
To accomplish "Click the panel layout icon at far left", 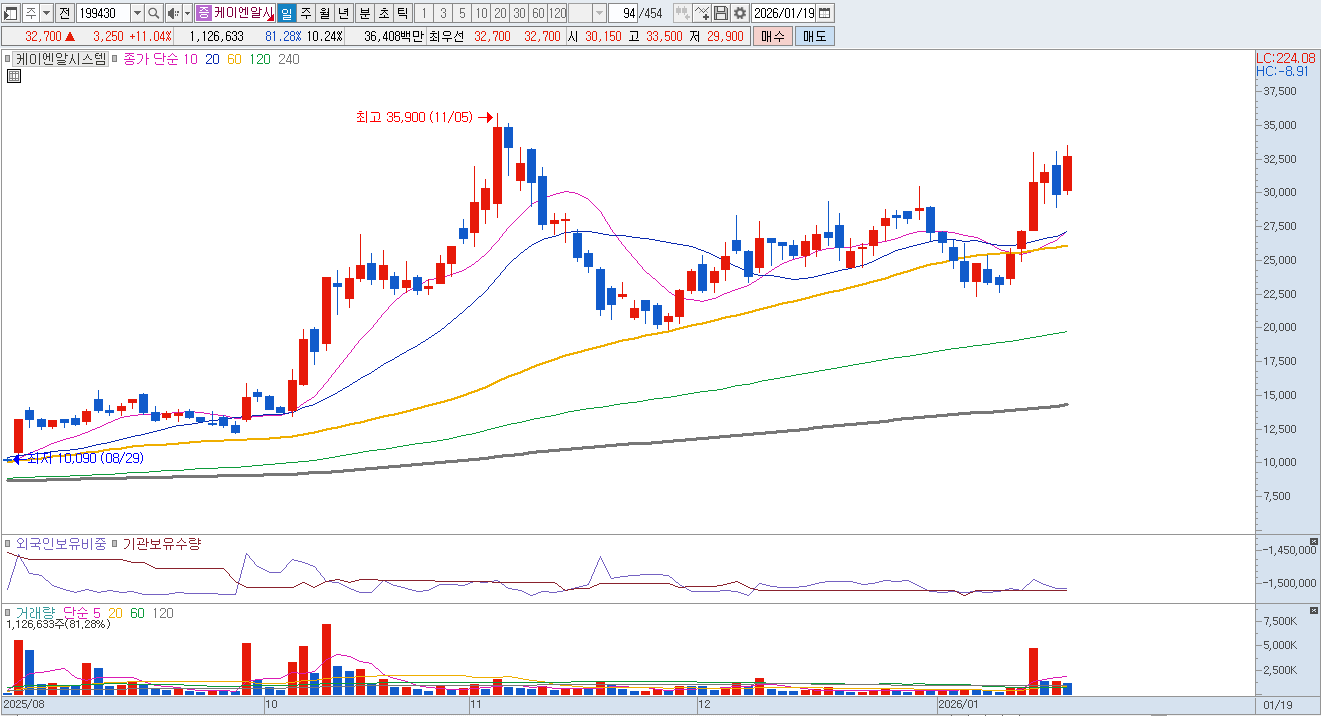I will [x=11, y=13].
